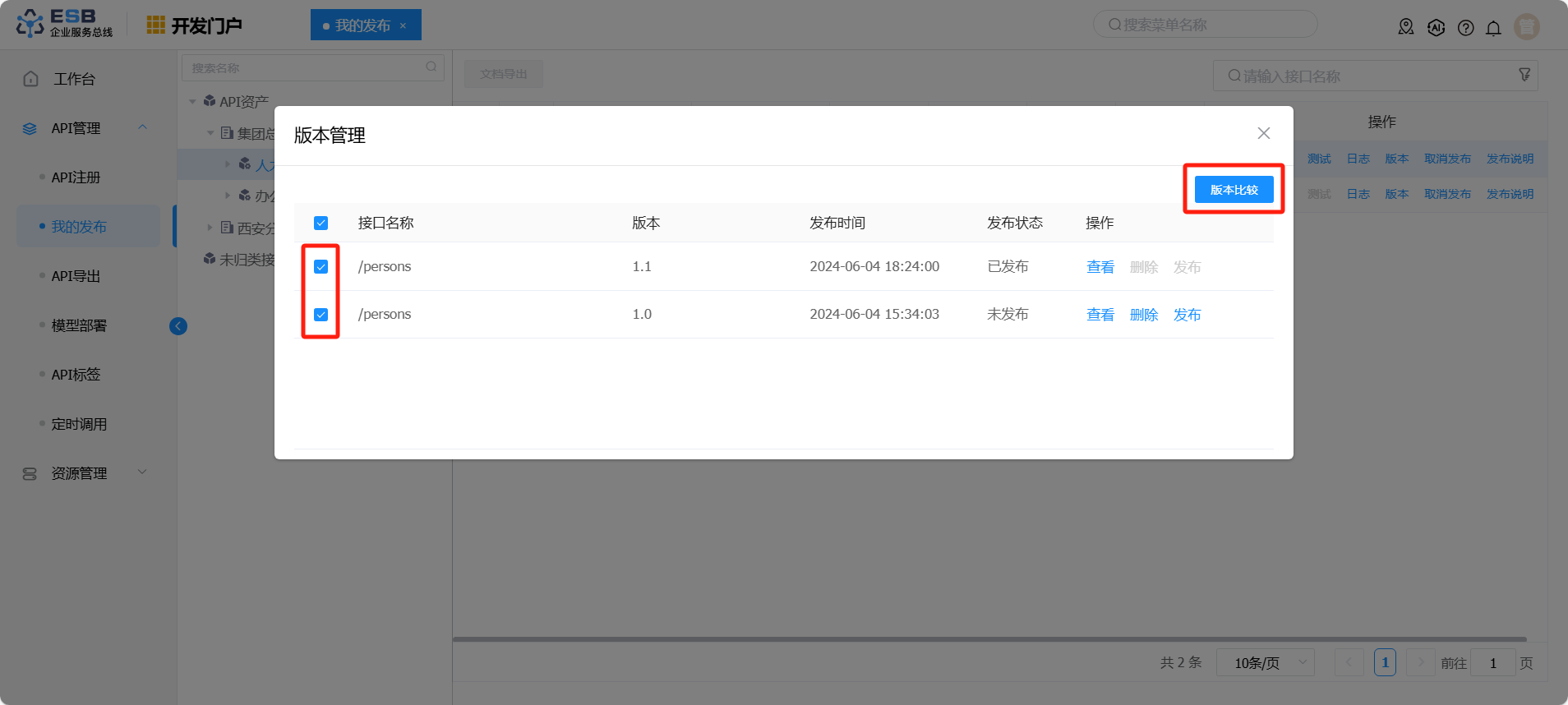Open the 10条/页 page size dropdown
The height and width of the screenshot is (705, 1568).
pos(1265,662)
